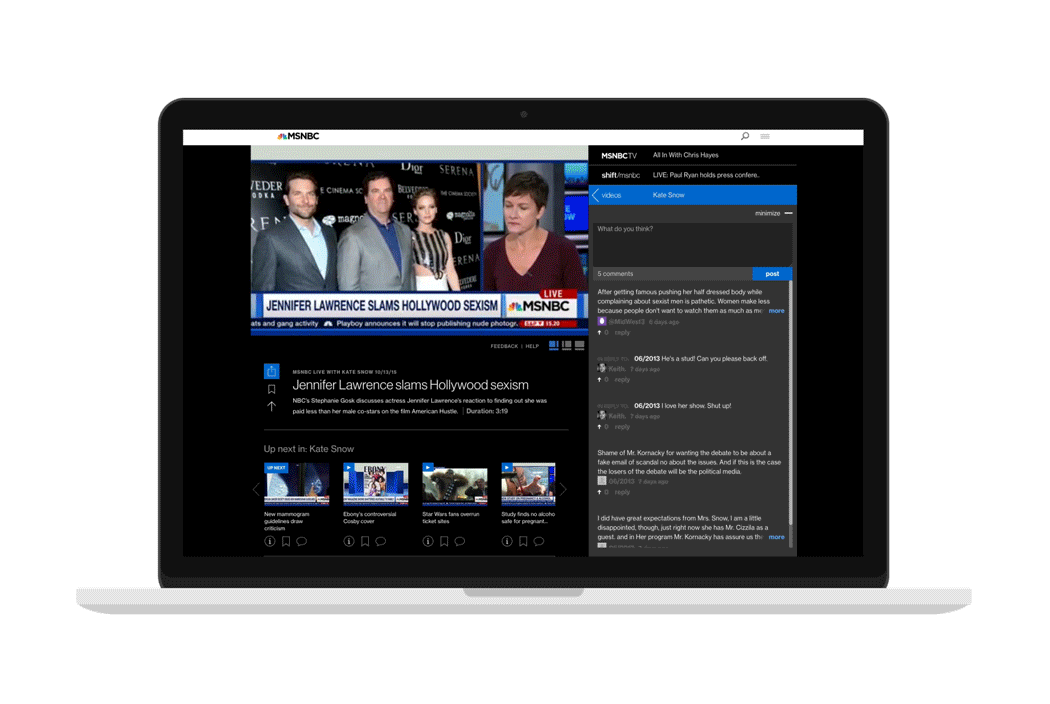Image resolution: width=1050 pixels, height=704 pixels.
Task: Open shift/msnbc LIVE Paul Ryan row
Action: (x=692, y=175)
